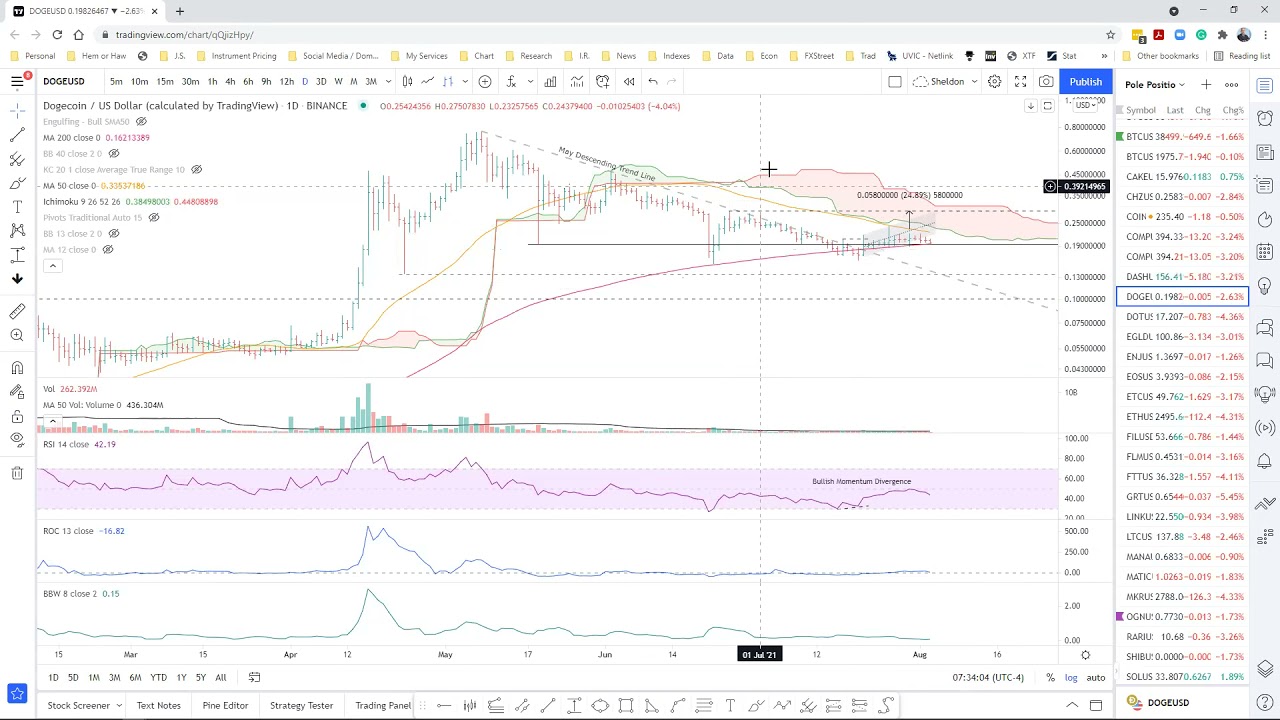Open chart settings gear icon

(995, 81)
